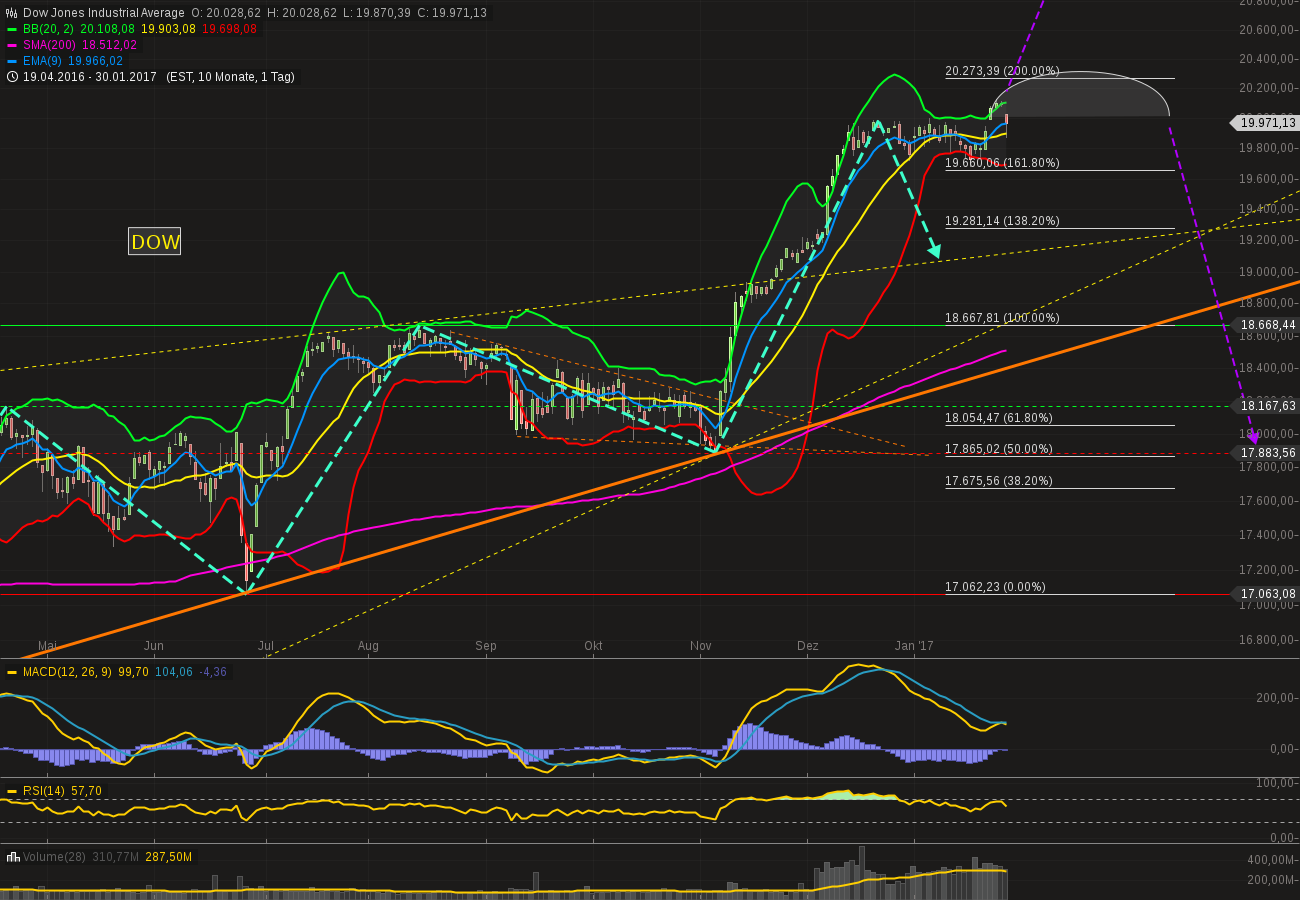Click the Aug label on the time axis
1300x900 pixels.
[368, 647]
